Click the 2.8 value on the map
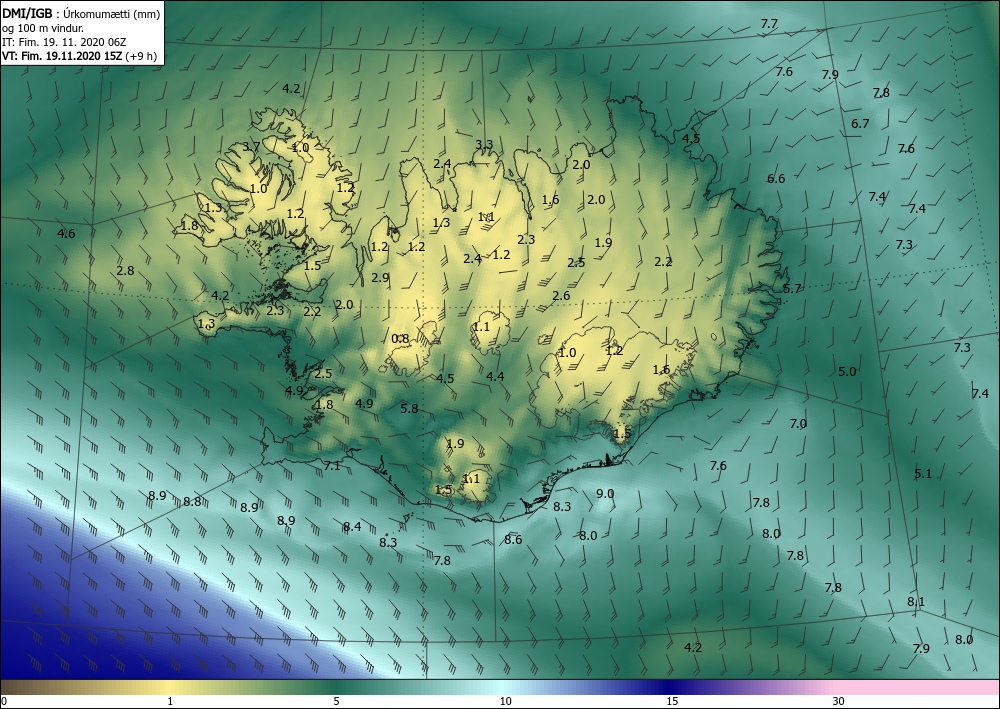1000x709 pixels. tap(126, 270)
